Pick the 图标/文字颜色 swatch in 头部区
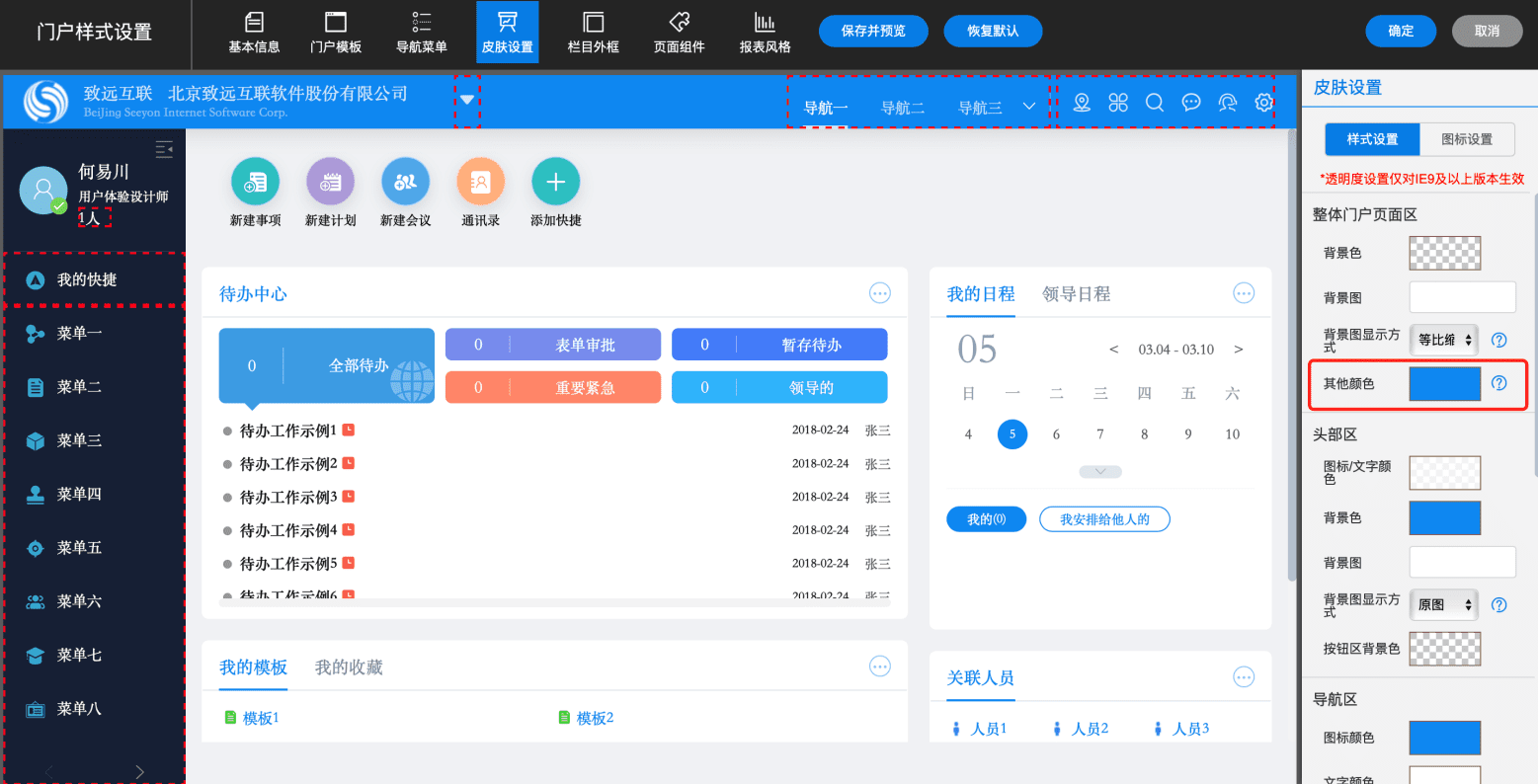1538x784 pixels. coord(1445,473)
